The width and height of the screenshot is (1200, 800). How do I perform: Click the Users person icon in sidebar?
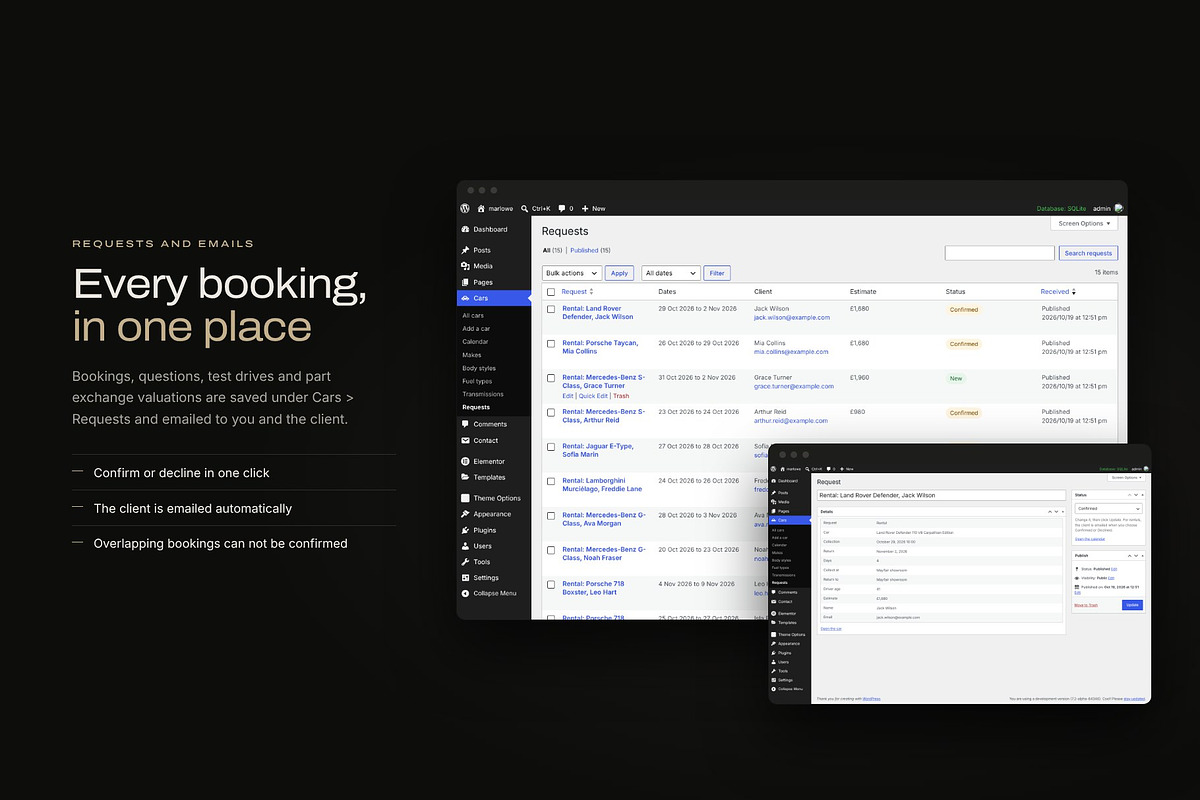coord(466,546)
